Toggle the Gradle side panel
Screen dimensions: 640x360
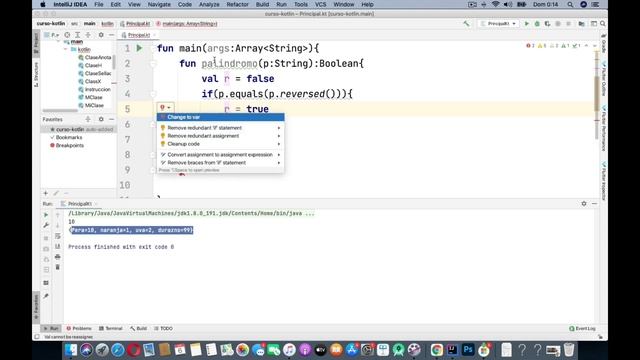604,44
